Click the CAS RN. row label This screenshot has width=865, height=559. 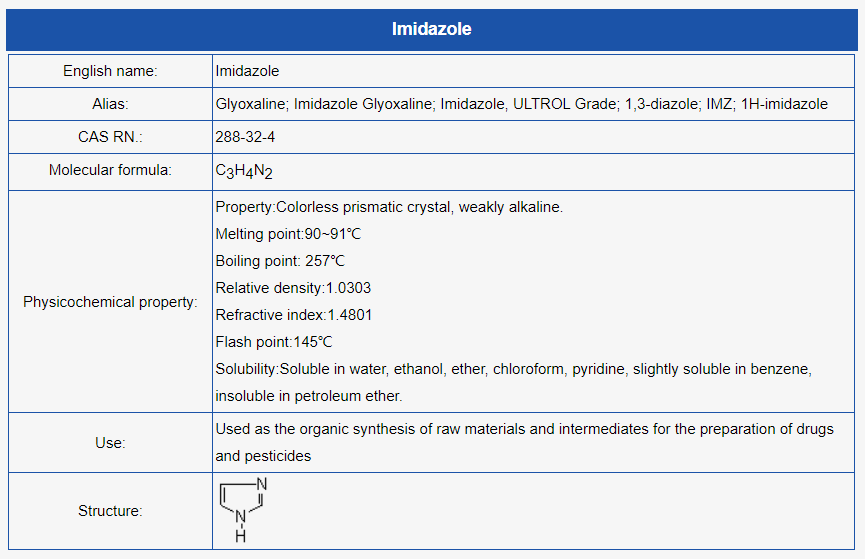(x=110, y=137)
